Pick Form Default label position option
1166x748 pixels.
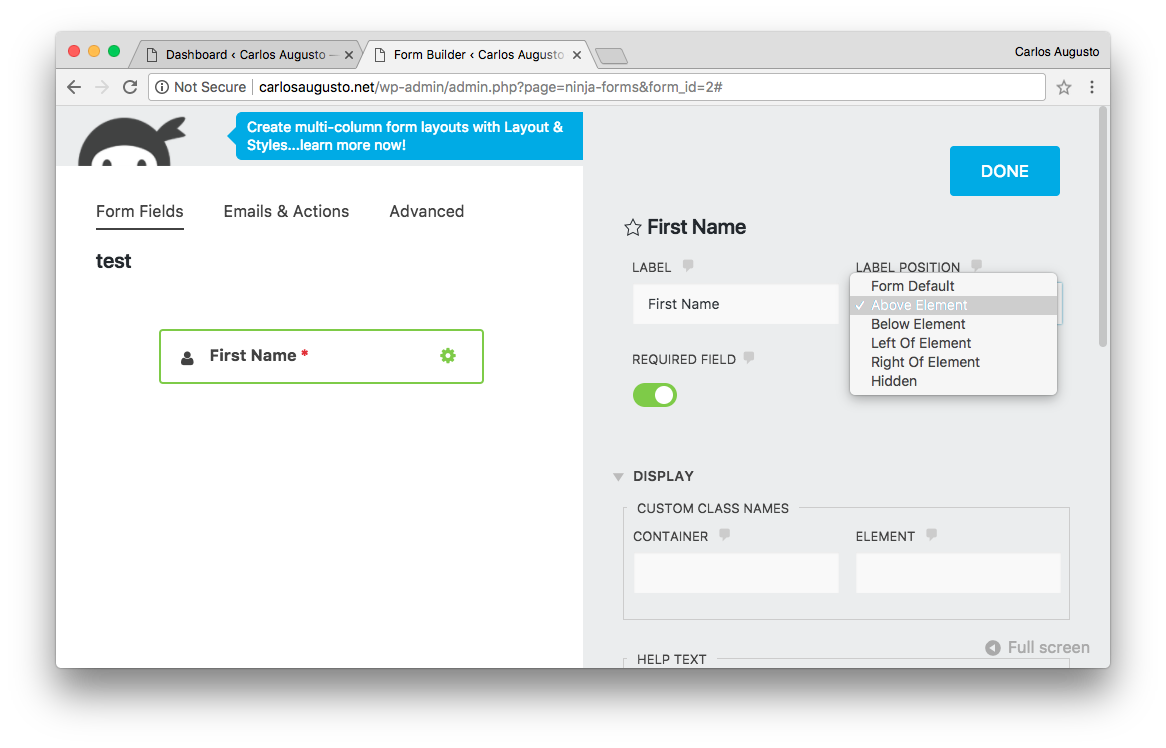[x=912, y=286]
